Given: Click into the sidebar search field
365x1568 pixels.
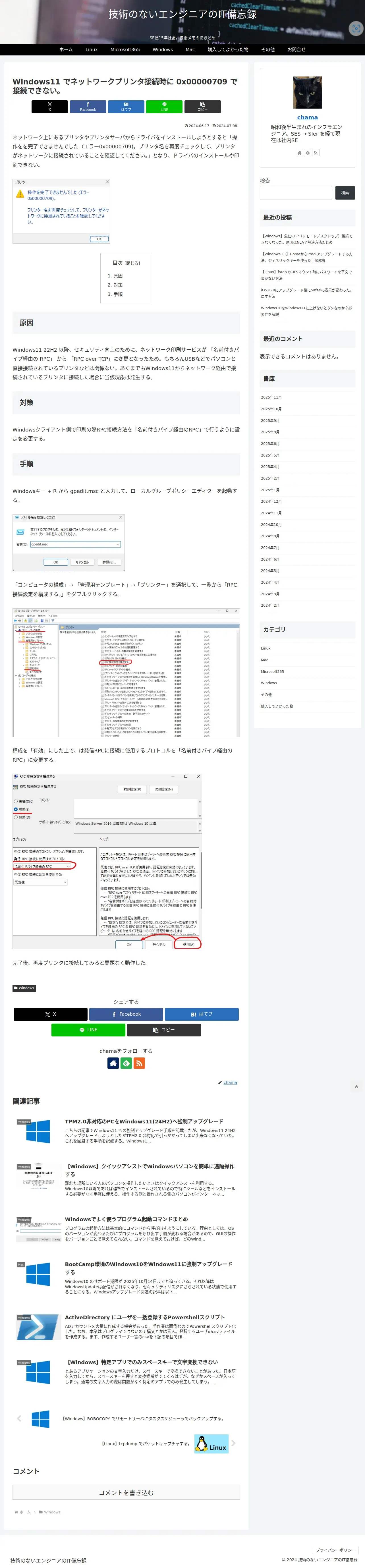Looking at the screenshot, I should (296, 193).
